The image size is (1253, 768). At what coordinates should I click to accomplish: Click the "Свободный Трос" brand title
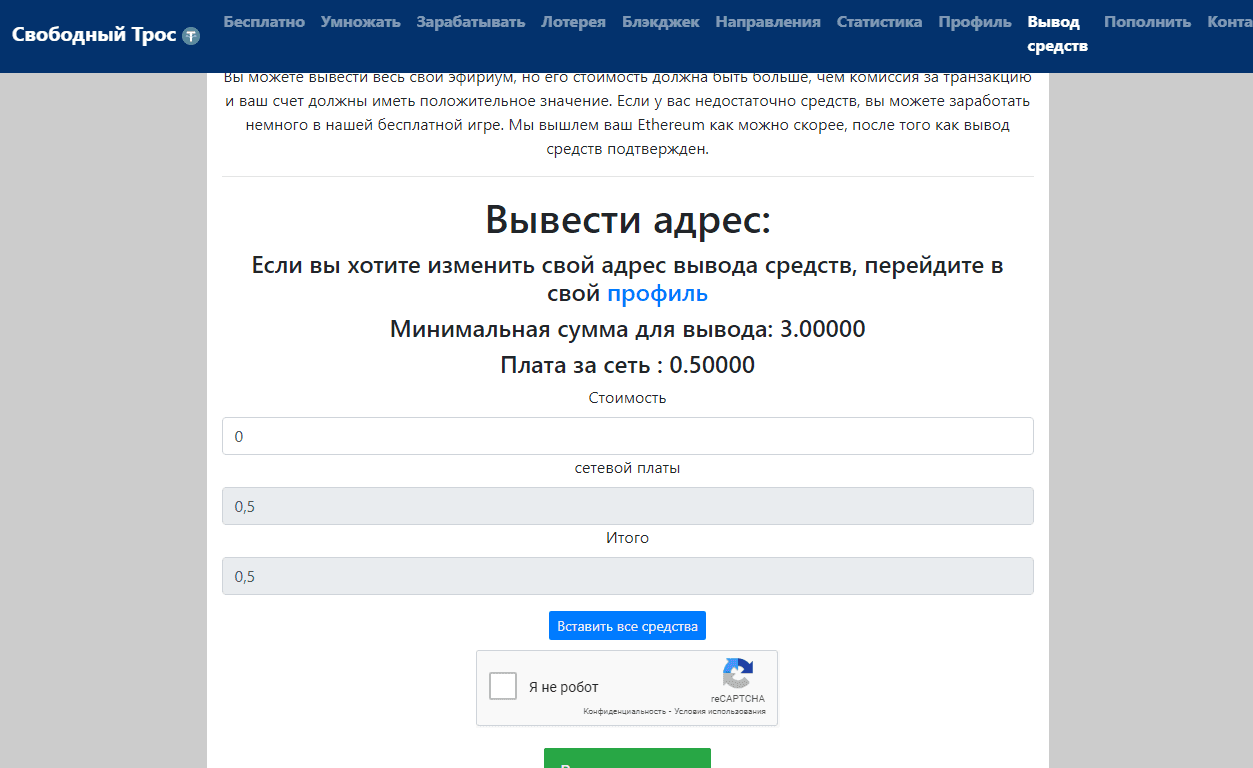point(94,35)
